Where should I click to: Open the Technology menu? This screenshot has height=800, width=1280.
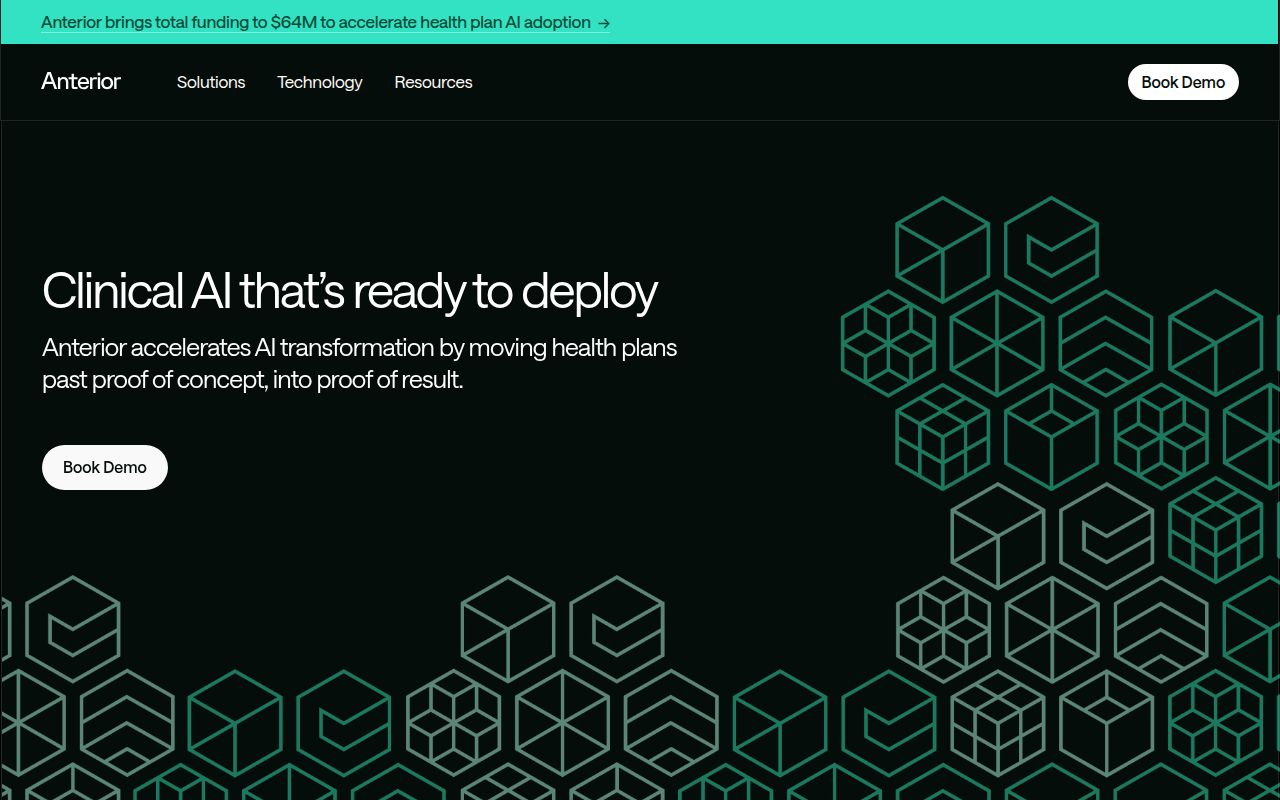pos(320,82)
